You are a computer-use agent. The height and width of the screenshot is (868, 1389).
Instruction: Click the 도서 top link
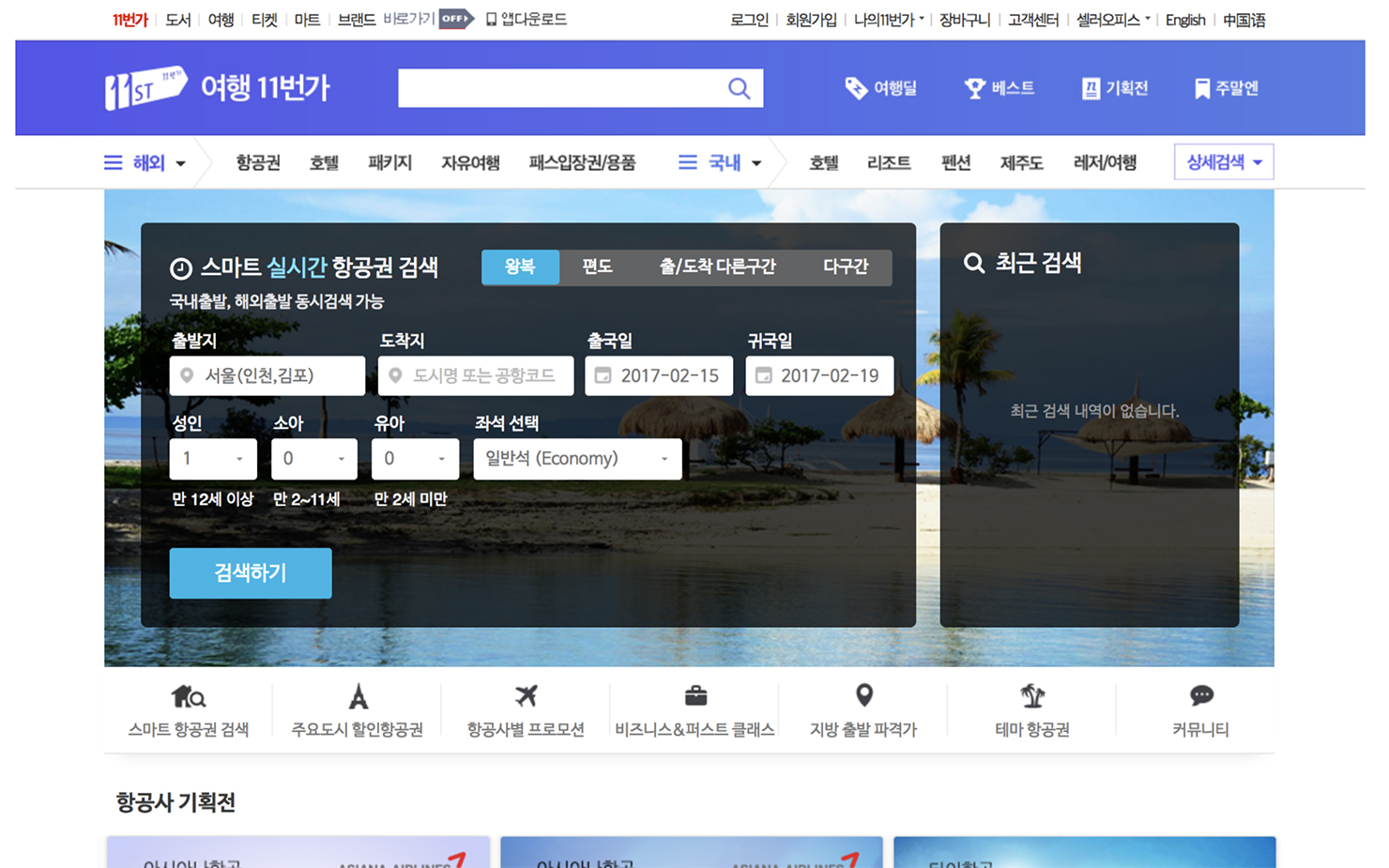(177, 20)
